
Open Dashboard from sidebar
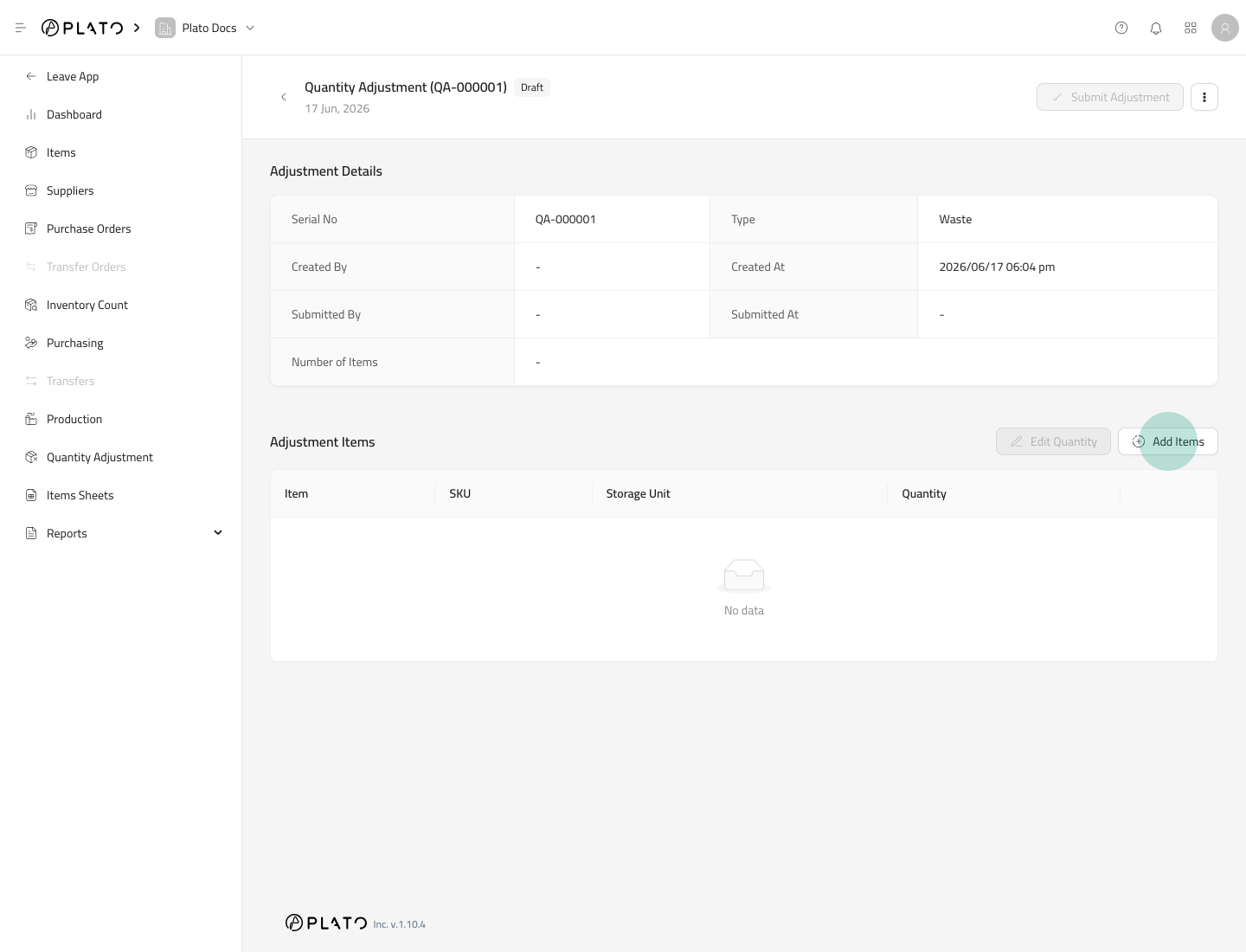coord(74,114)
